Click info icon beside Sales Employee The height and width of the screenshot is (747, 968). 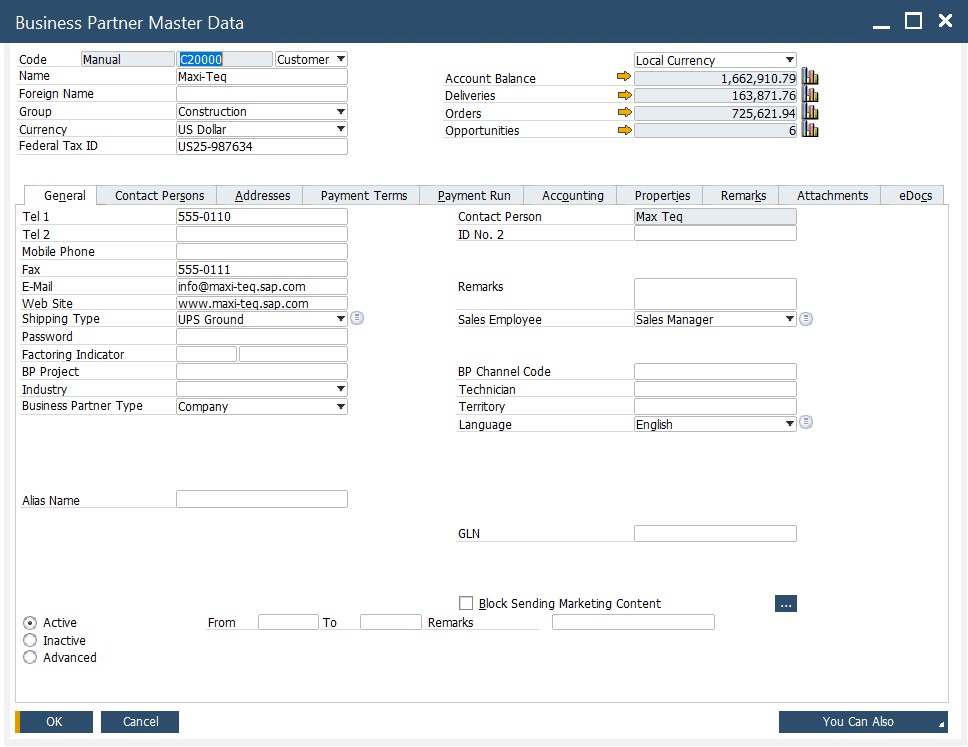(806, 319)
